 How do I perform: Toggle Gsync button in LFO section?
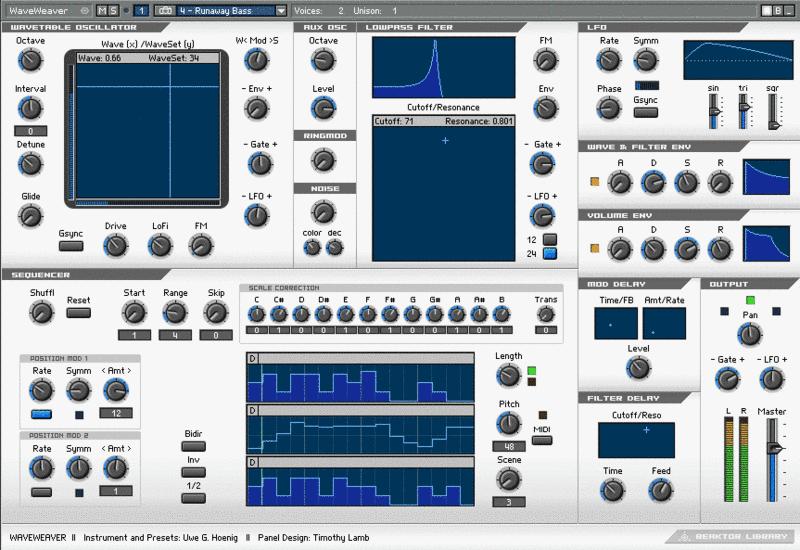pyautogui.click(x=645, y=112)
